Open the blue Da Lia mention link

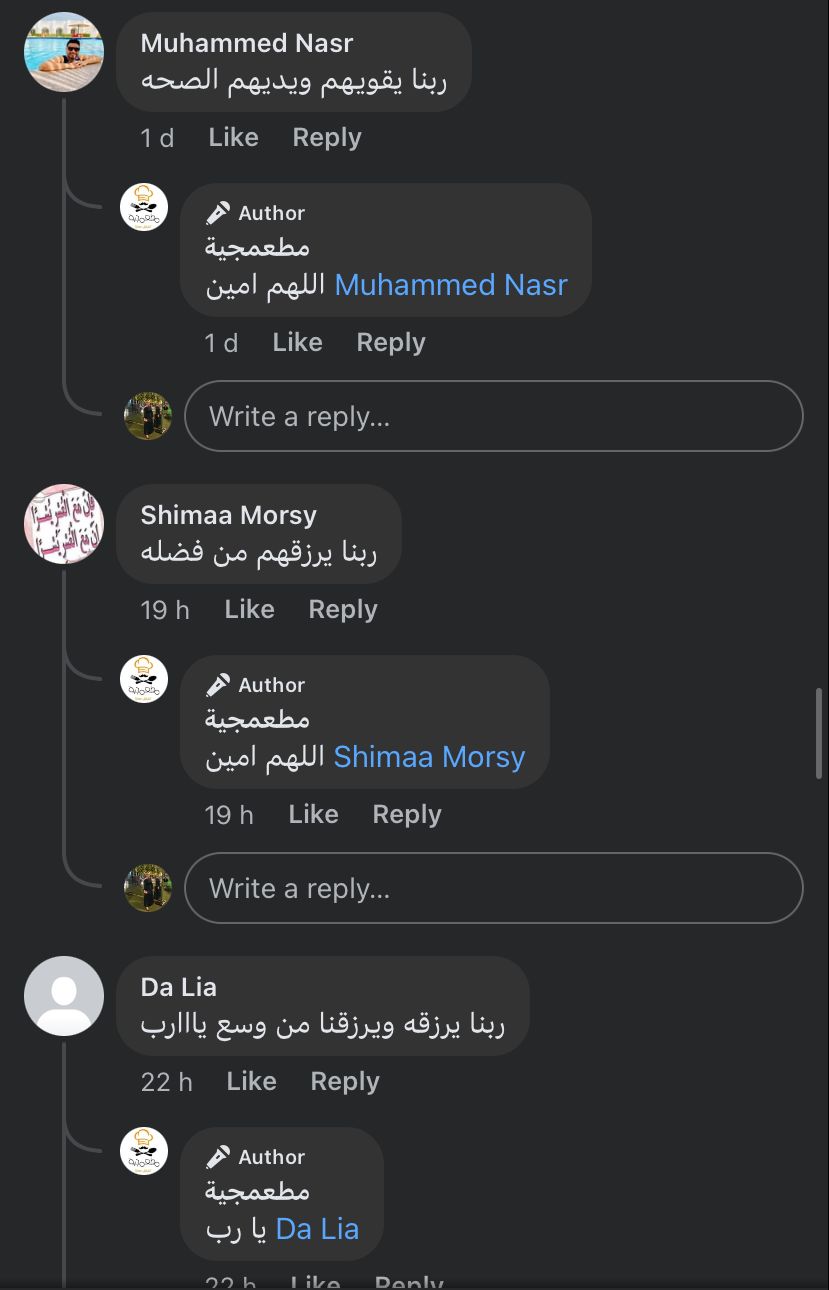tap(317, 1229)
